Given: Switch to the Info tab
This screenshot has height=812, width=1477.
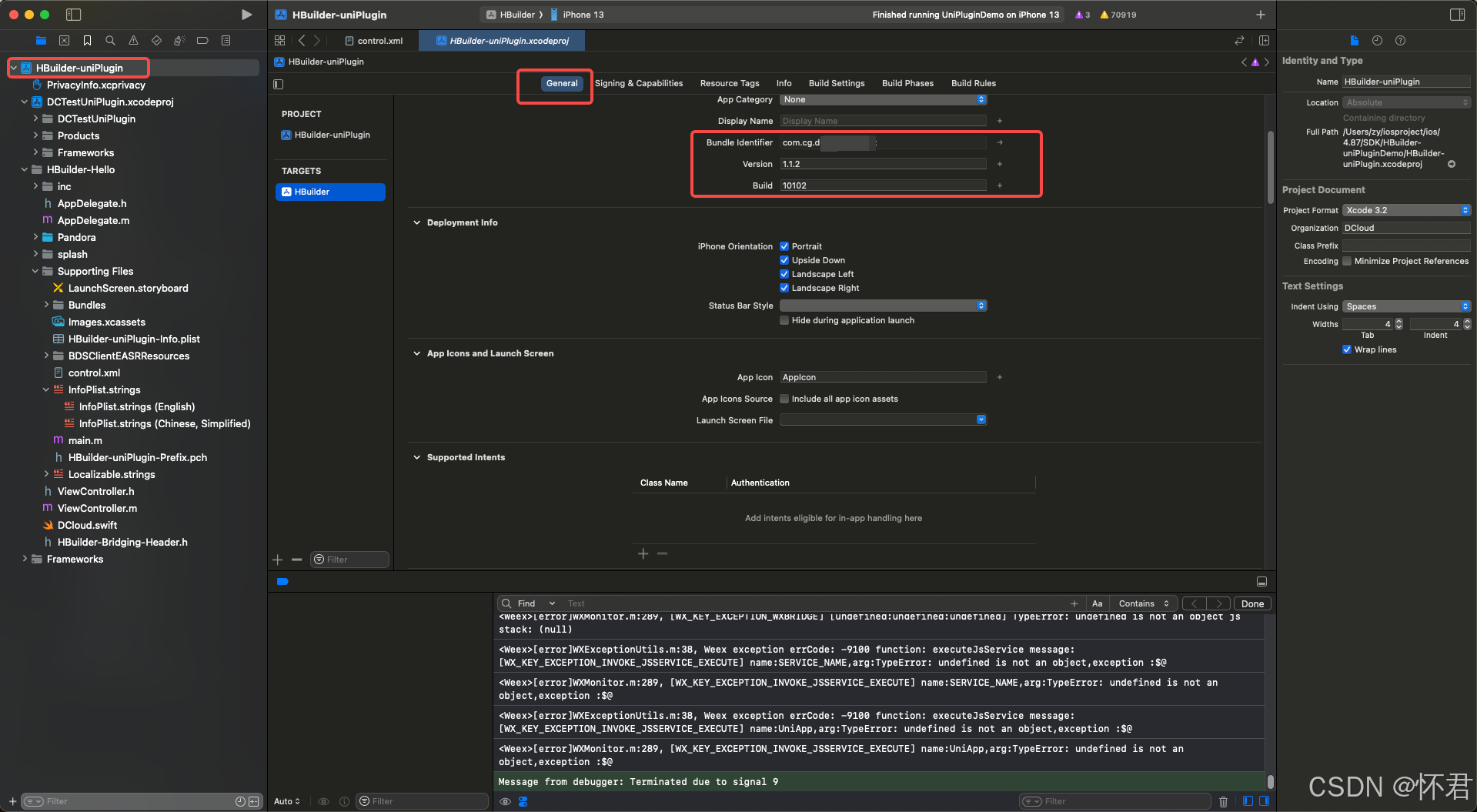Looking at the screenshot, I should point(784,83).
